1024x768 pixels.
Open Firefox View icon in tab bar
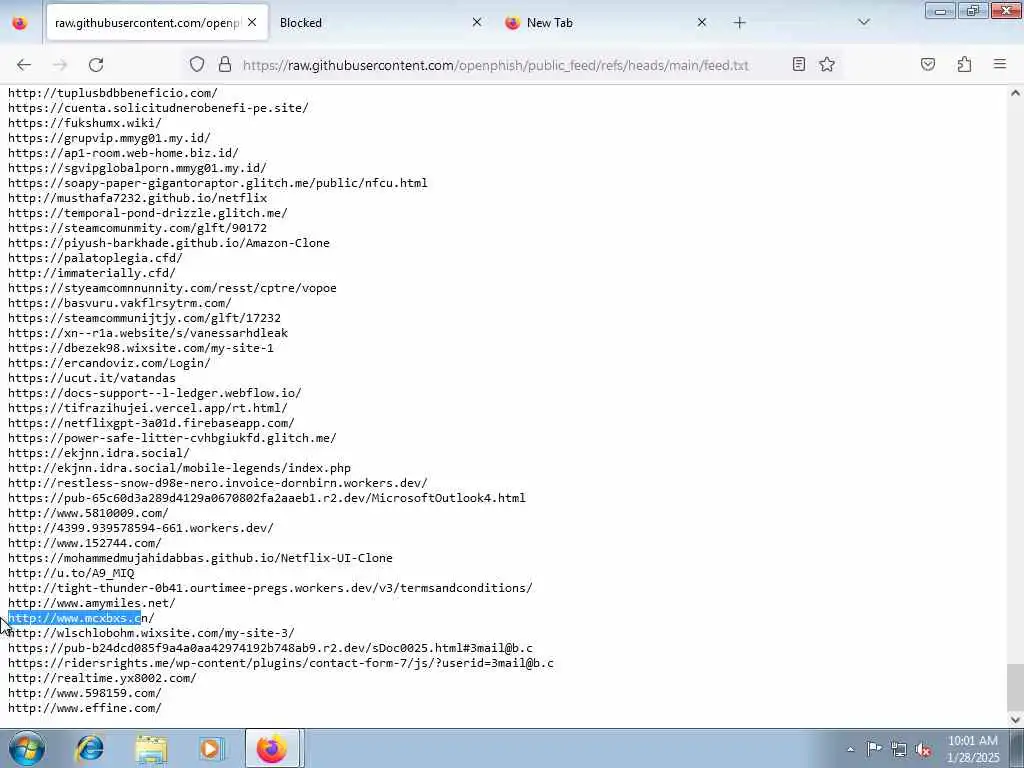[20, 23]
